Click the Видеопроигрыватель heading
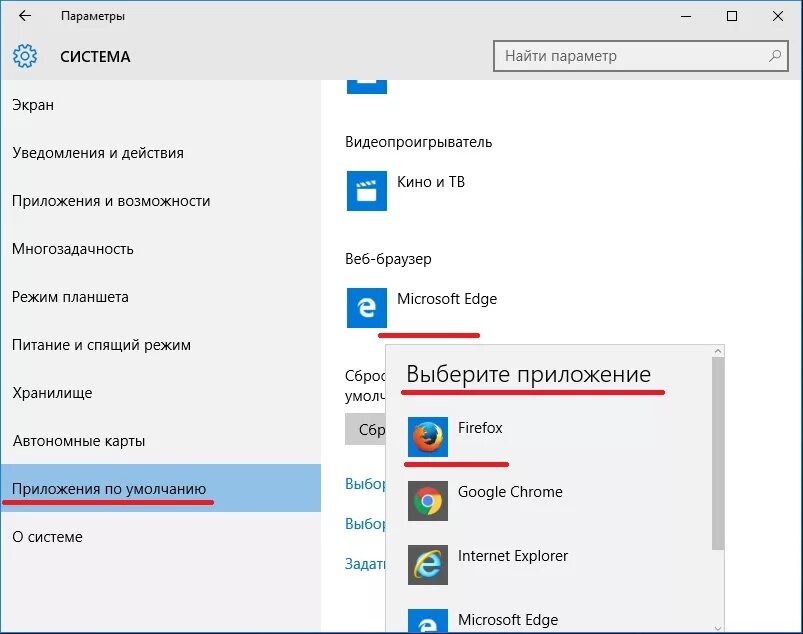Image resolution: width=803 pixels, height=634 pixels. point(418,142)
